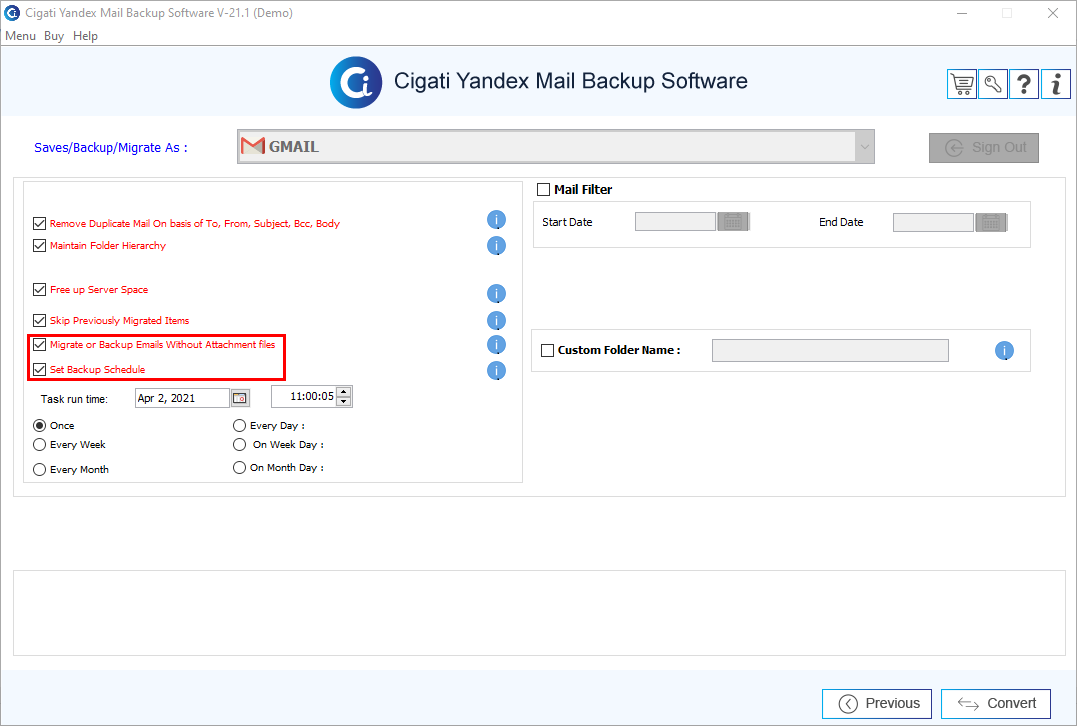Enable Custom Folder Name checkbox
Image resolution: width=1077 pixels, height=726 pixels.
pos(547,350)
